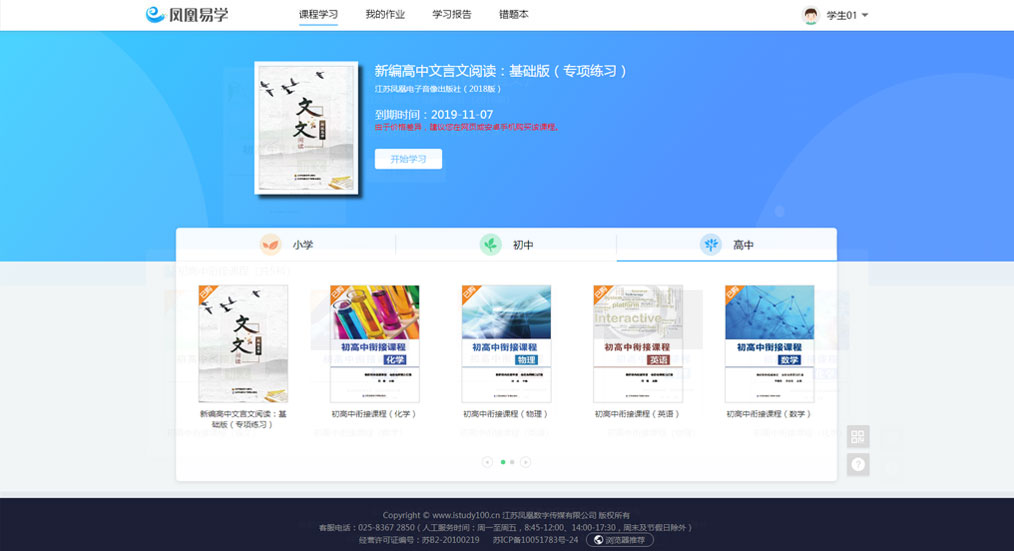
Task: Click the orange 小学 leaf icon
Action: tap(270, 244)
